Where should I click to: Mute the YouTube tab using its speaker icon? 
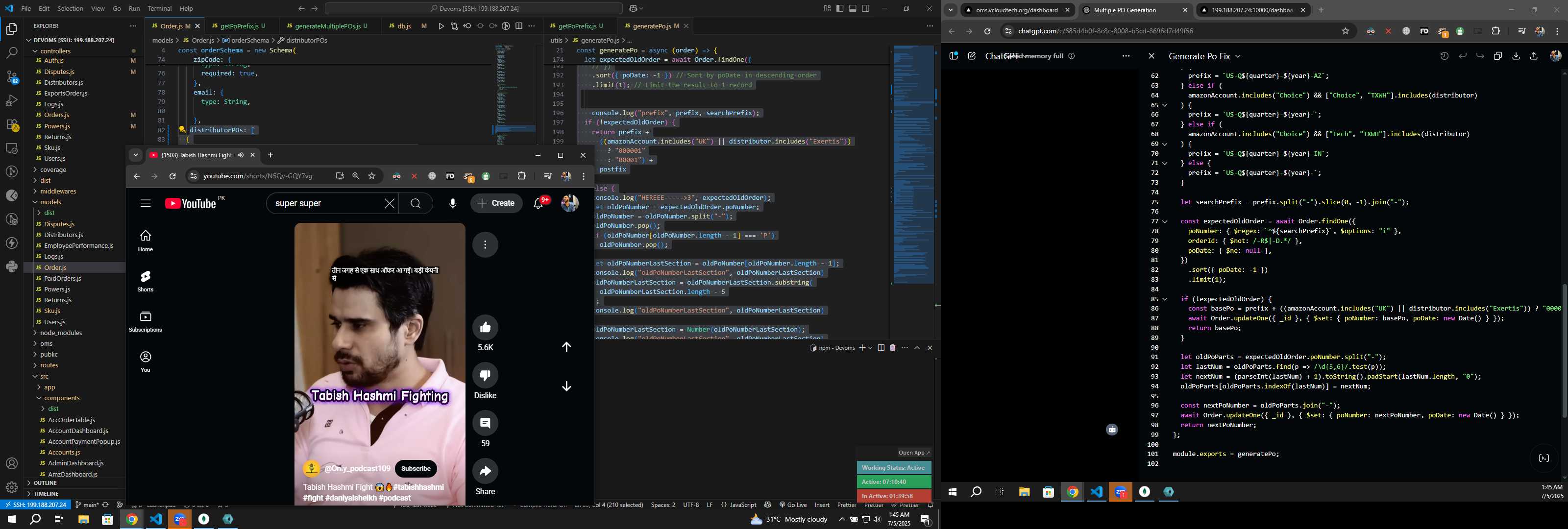tap(241, 155)
